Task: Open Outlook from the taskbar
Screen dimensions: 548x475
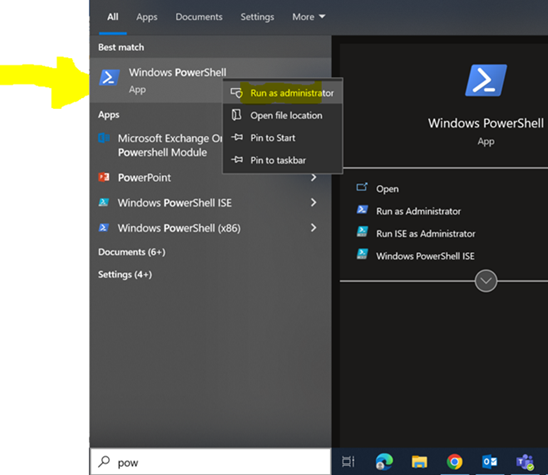Action: tap(490, 462)
